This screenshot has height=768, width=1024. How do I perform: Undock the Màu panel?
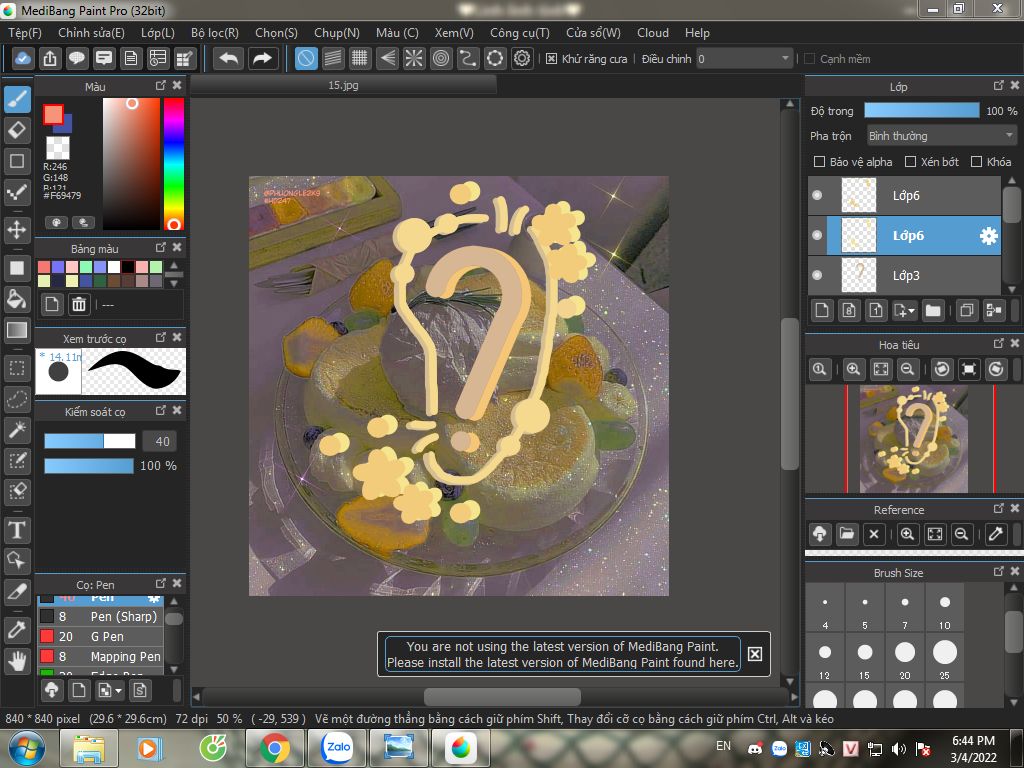click(161, 86)
